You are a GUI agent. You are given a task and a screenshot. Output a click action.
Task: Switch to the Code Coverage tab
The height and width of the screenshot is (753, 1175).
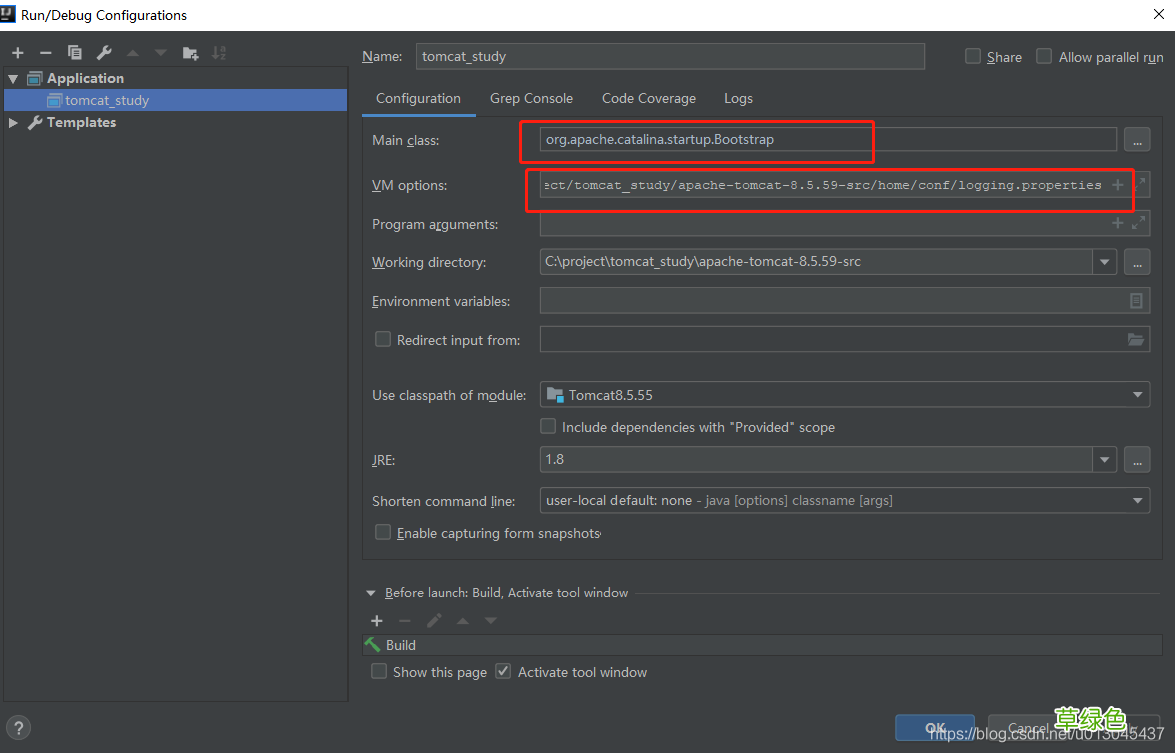point(649,98)
